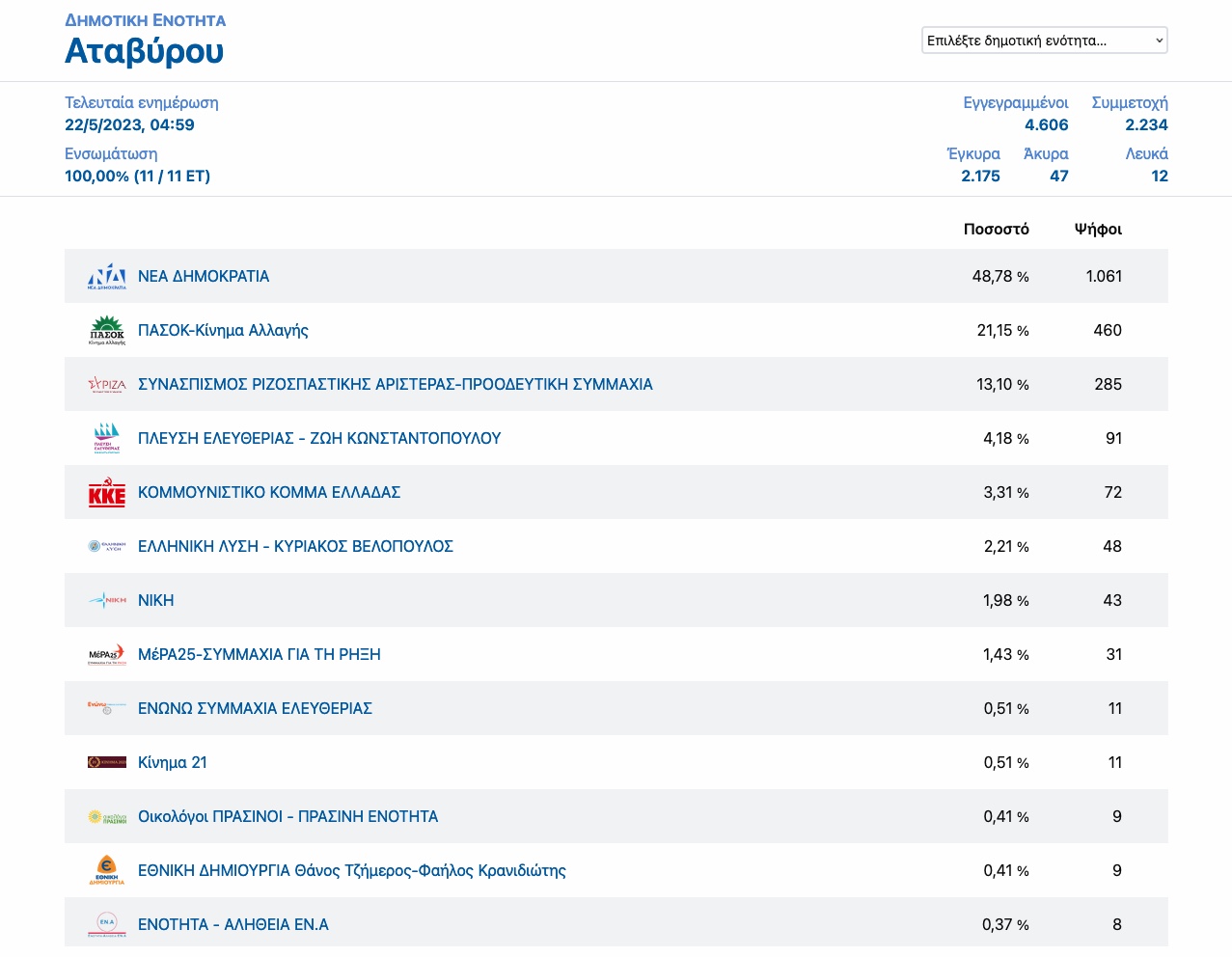Open the ΝΙΚΗ party name link
The width and height of the screenshot is (1232, 957).
(156, 600)
